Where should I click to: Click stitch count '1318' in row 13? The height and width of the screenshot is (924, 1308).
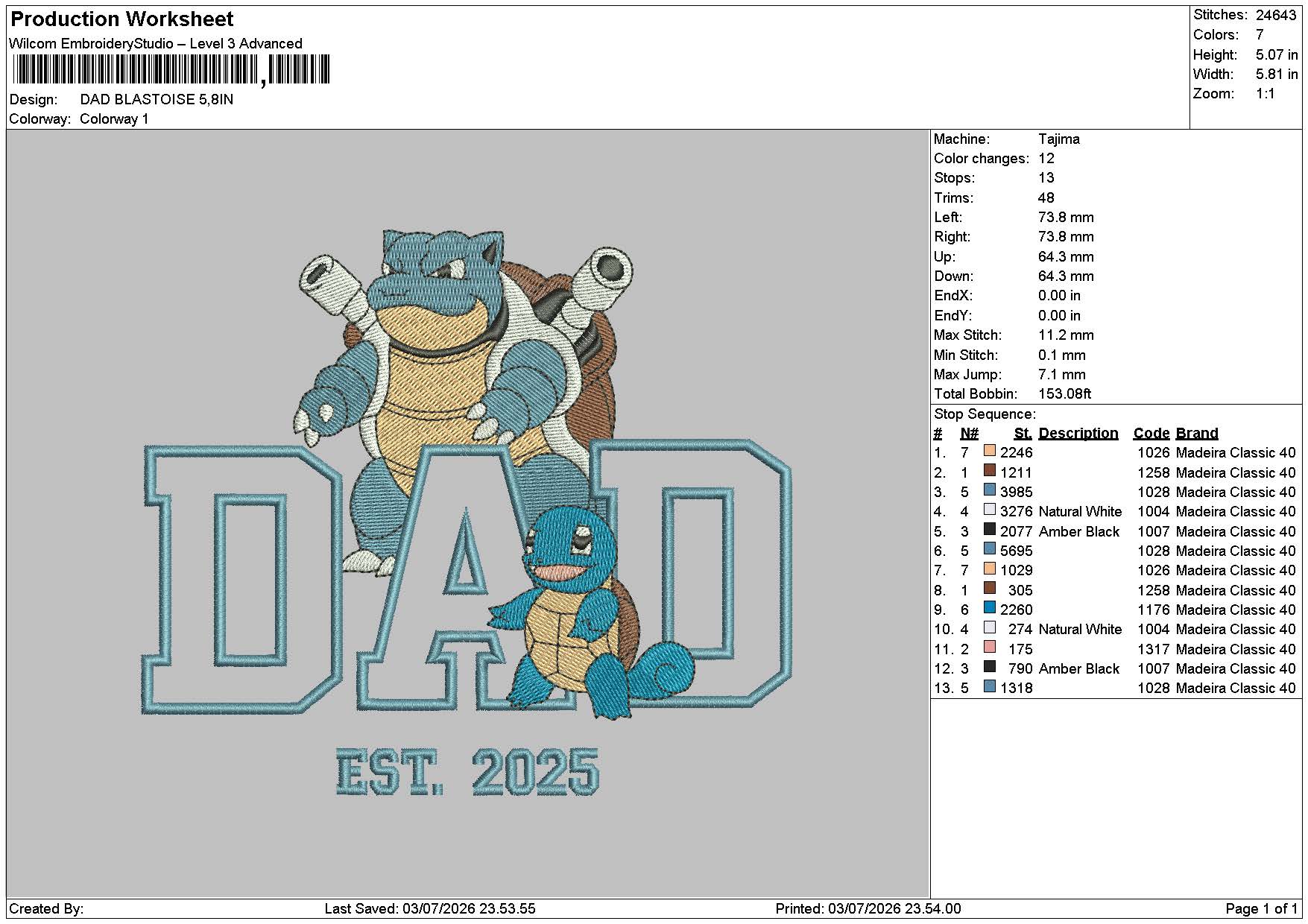tap(1017, 688)
